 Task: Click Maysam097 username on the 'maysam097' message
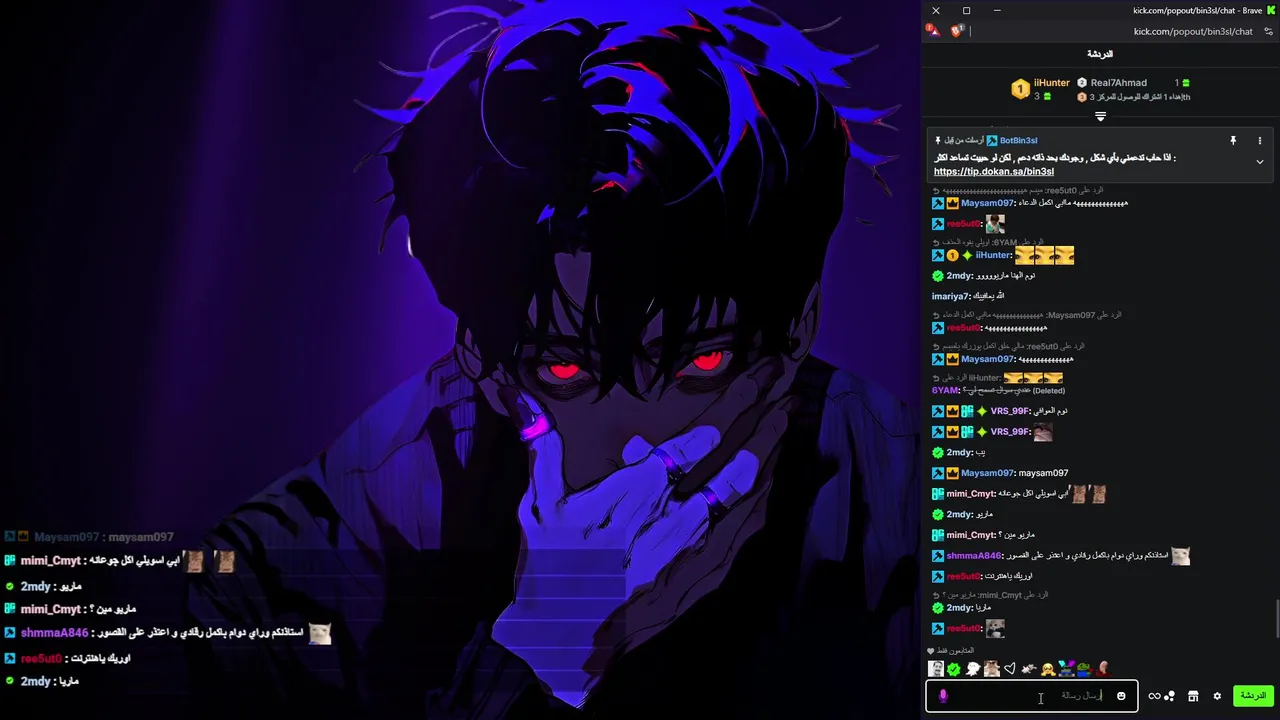coord(988,473)
